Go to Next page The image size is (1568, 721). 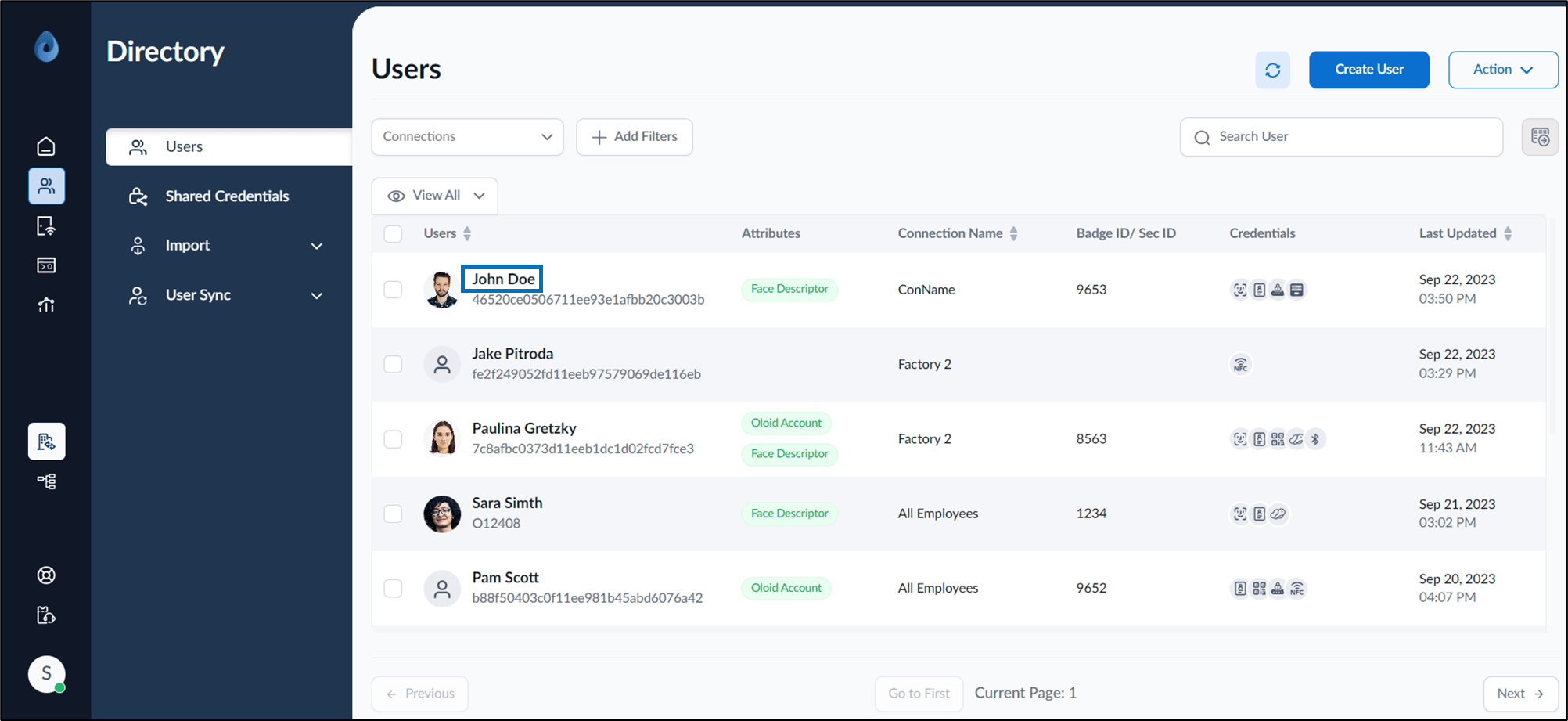coord(1520,694)
